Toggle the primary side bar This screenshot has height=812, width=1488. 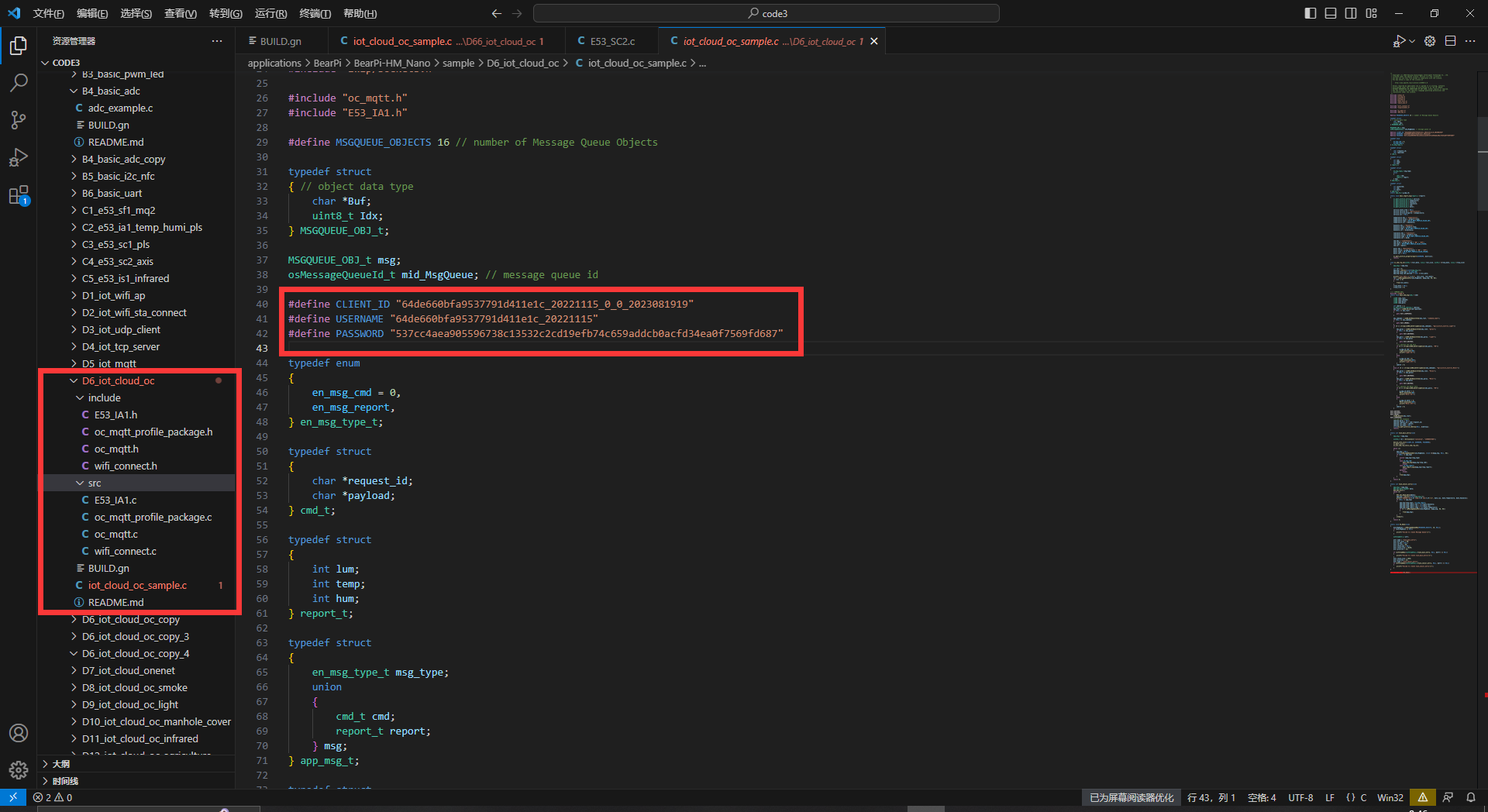[x=1311, y=13]
